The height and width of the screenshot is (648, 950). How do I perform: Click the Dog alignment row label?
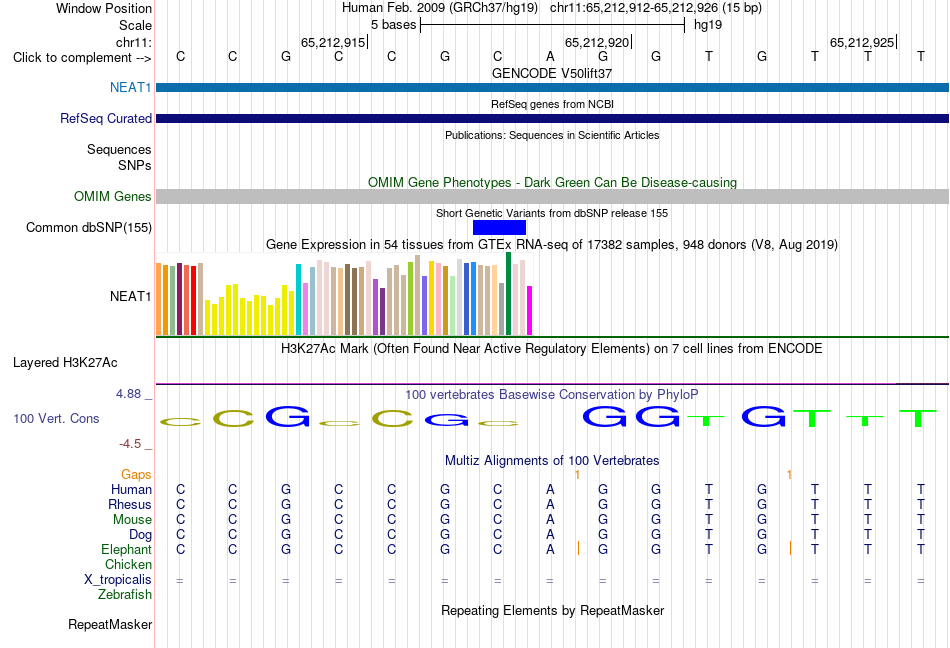point(140,535)
